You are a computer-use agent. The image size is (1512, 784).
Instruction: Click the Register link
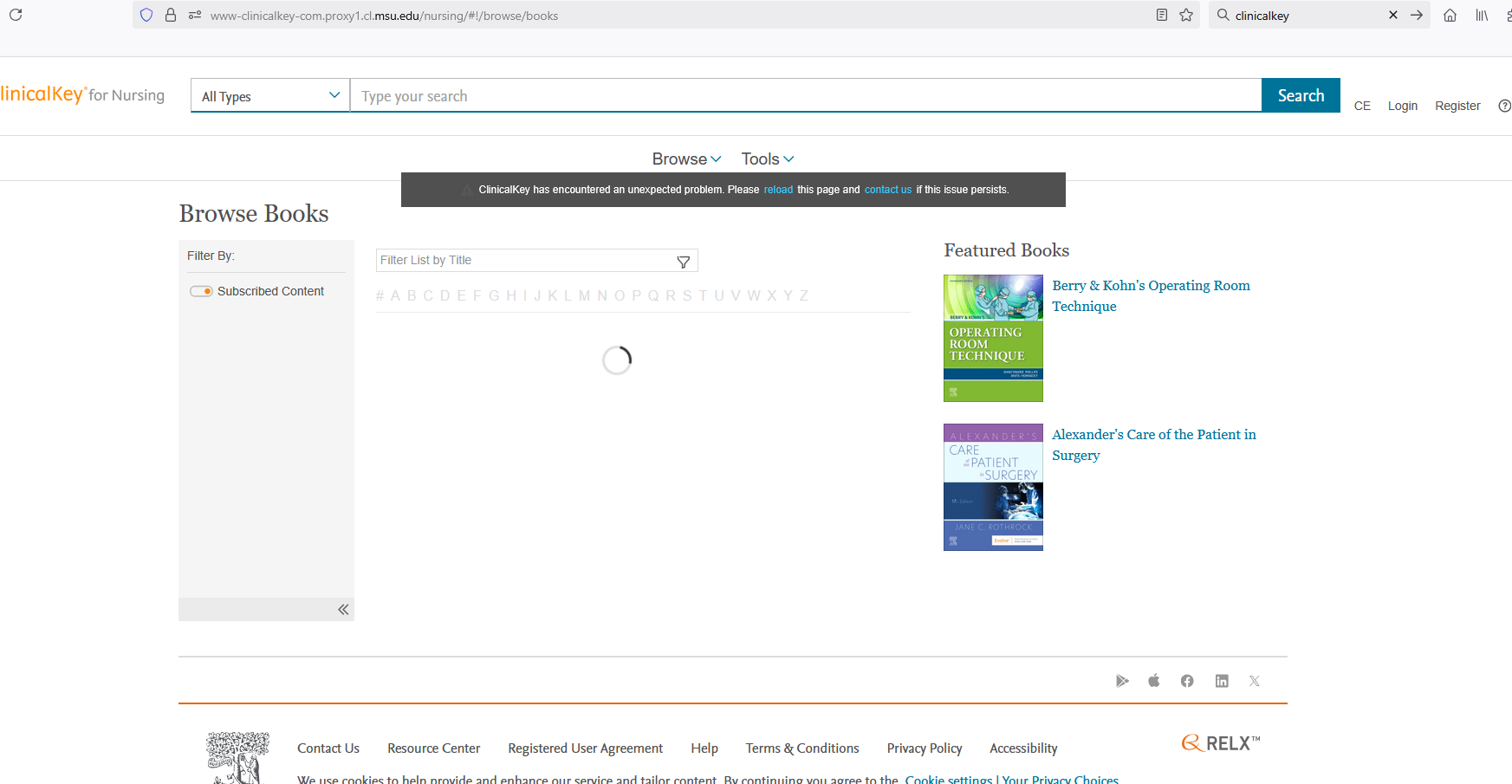pyautogui.click(x=1457, y=106)
